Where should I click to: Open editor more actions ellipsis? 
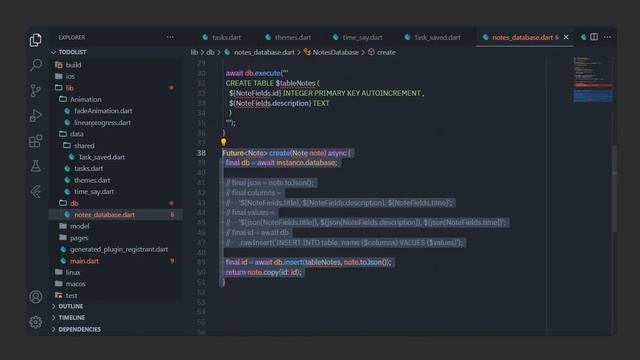(x=607, y=37)
